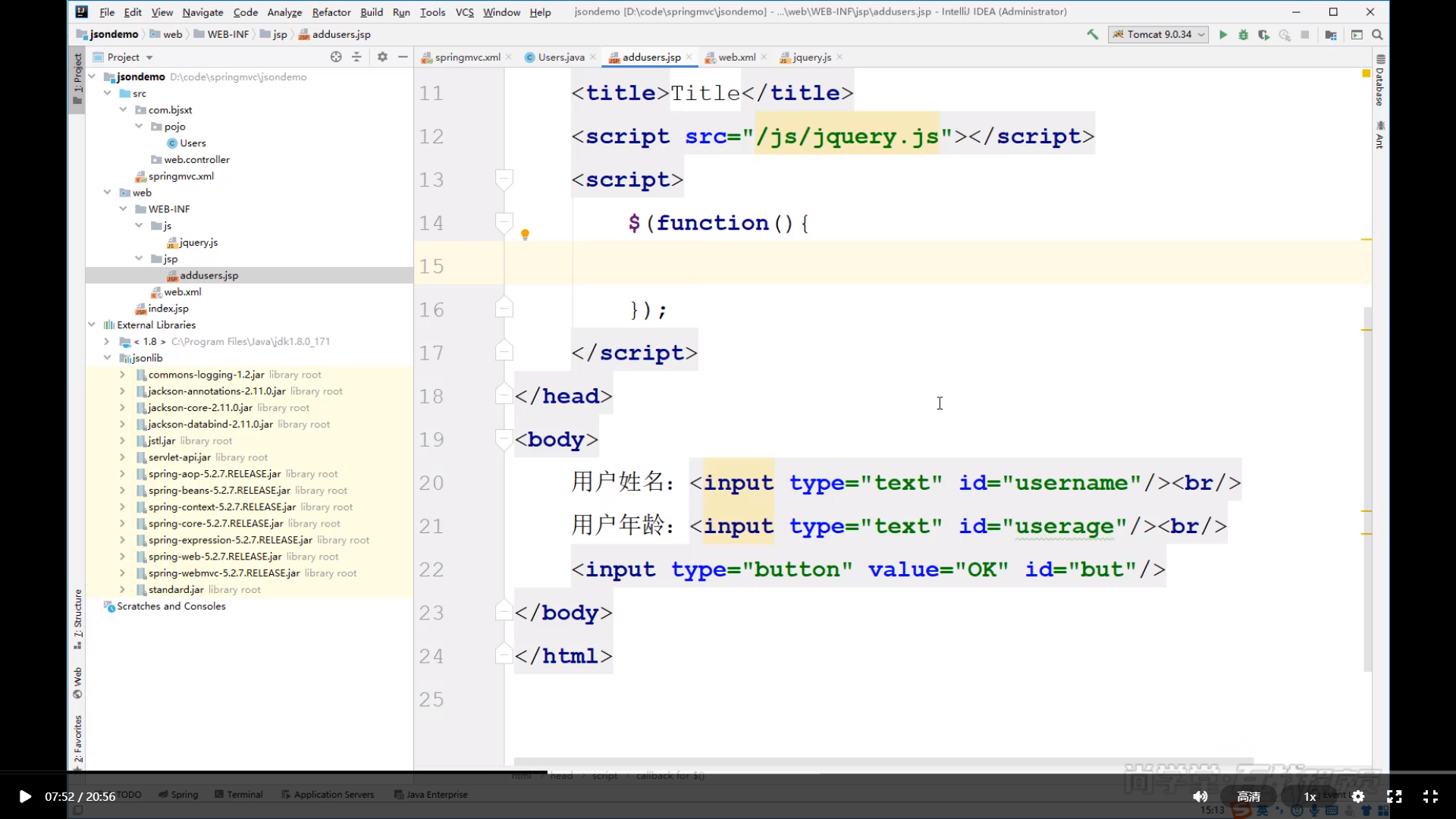Toggle fold marker at line 13
1456x819 pixels.
(504, 180)
